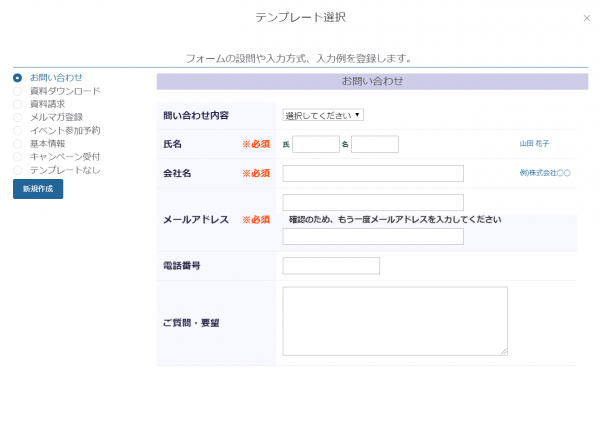Focus the 会社名 text field
600x424 pixels.
(x=359, y=173)
